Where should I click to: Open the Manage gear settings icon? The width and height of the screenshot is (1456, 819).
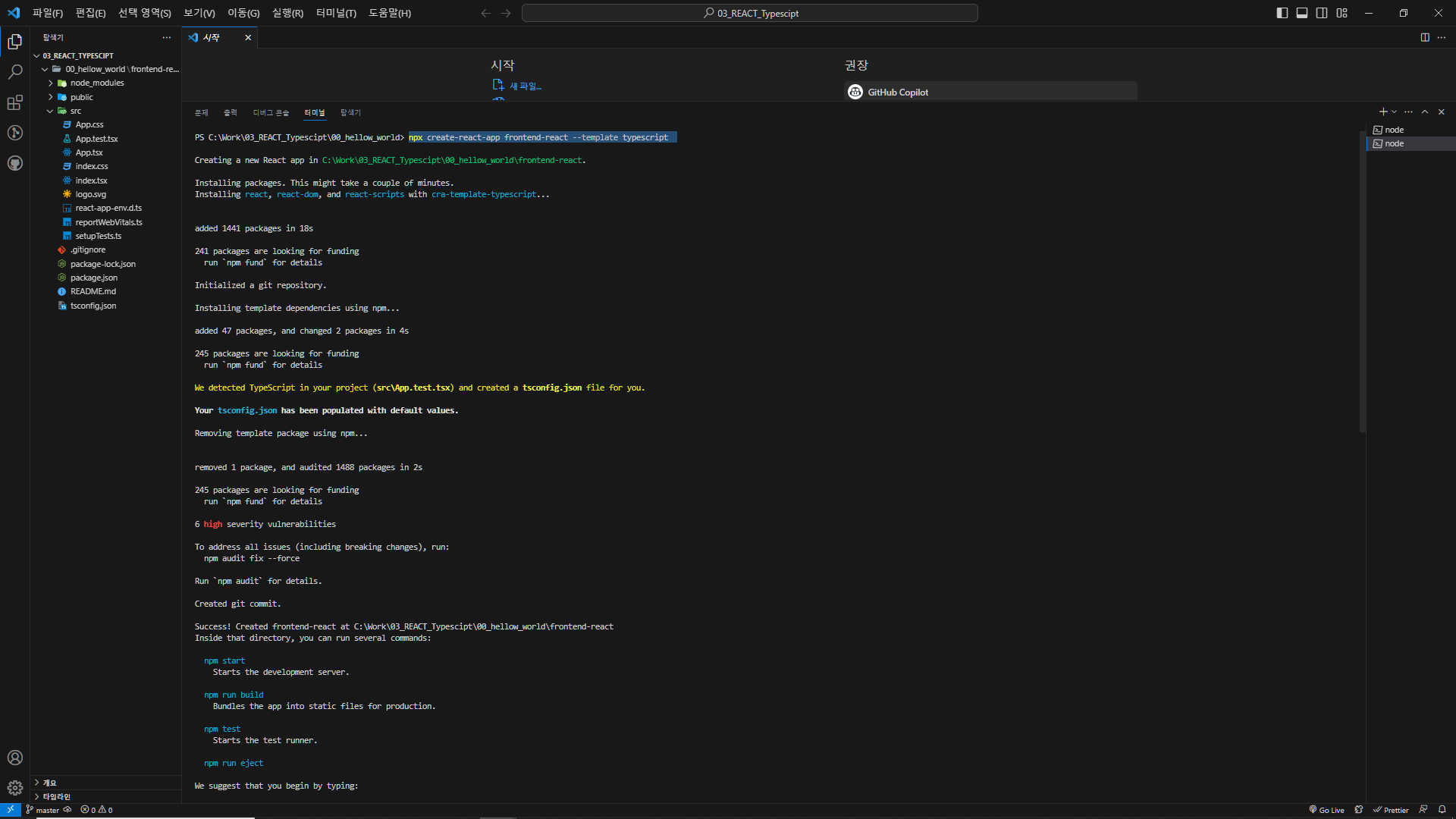(x=14, y=788)
